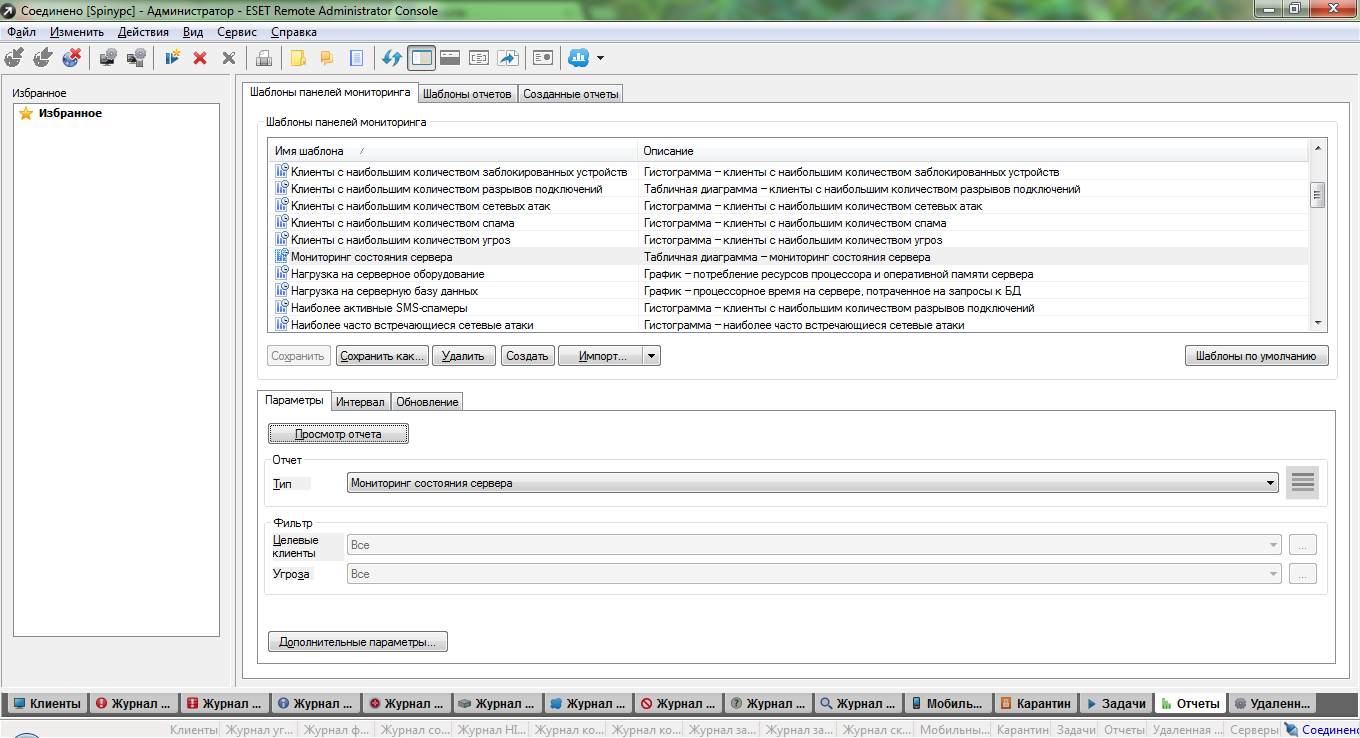
Task: Open the Угроза dropdown
Action: pos(813,574)
